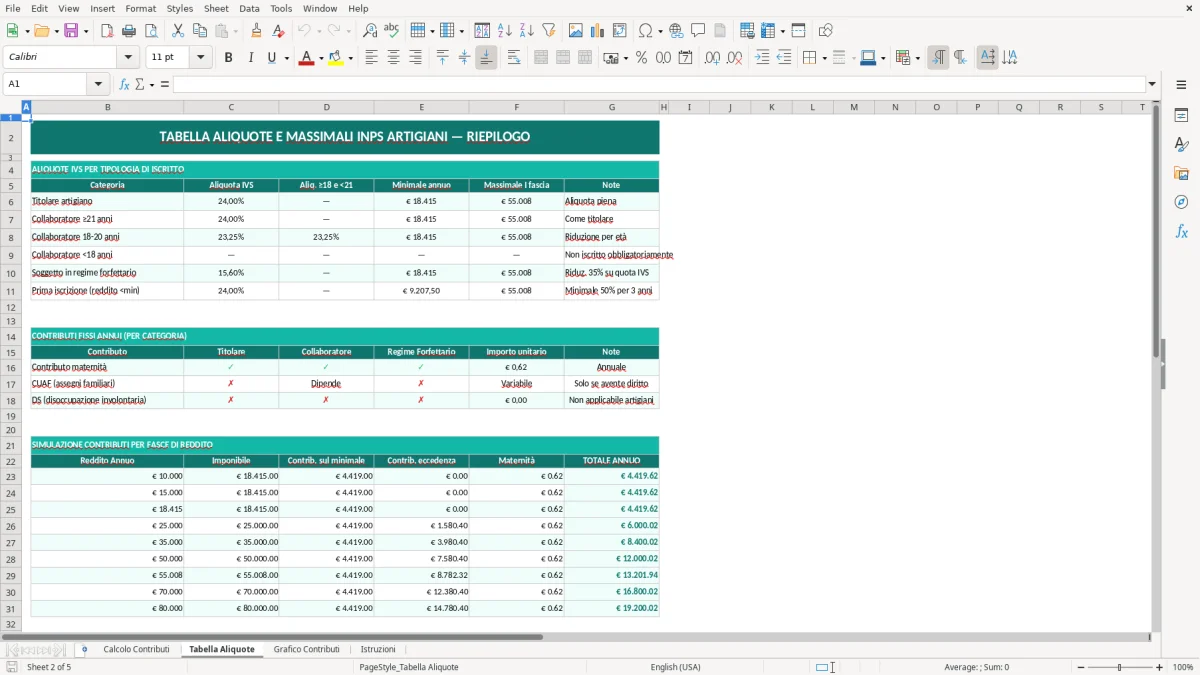This screenshot has height=675, width=1200.
Task: Click the Freeze Rows and Columns icon
Action: [x=769, y=31]
